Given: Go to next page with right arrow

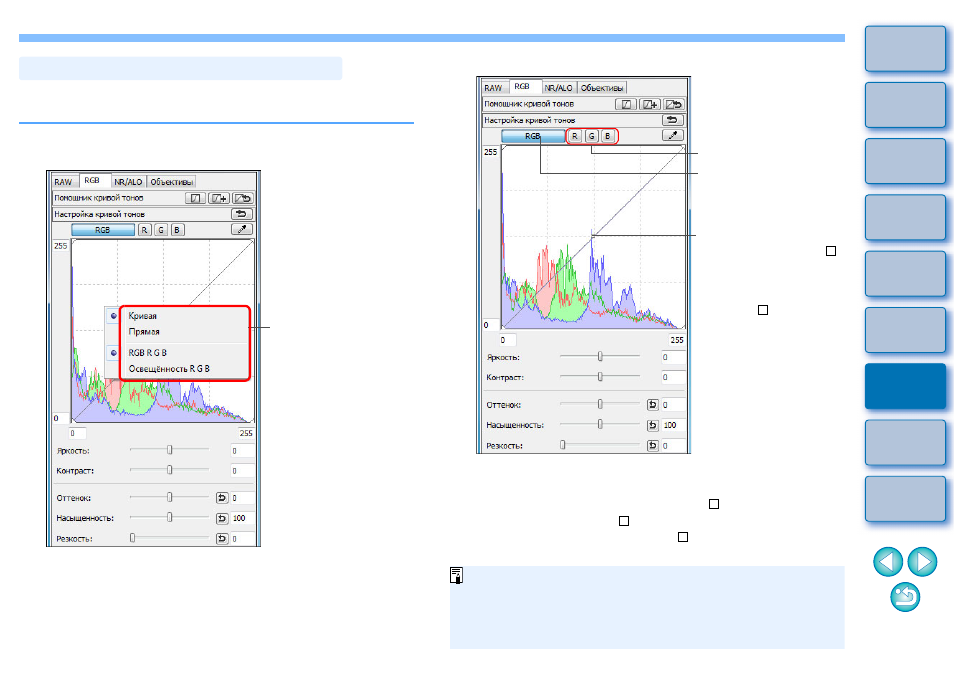Looking at the screenshot, I should [x=922, y=561].
